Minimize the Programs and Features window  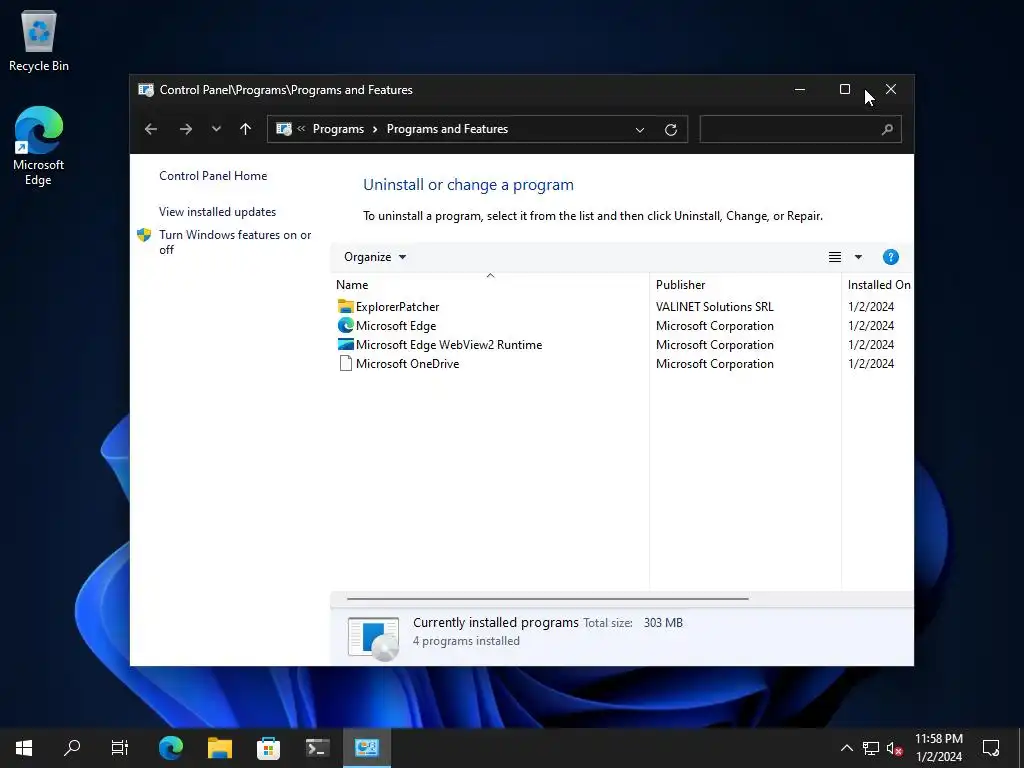(800, 89)
